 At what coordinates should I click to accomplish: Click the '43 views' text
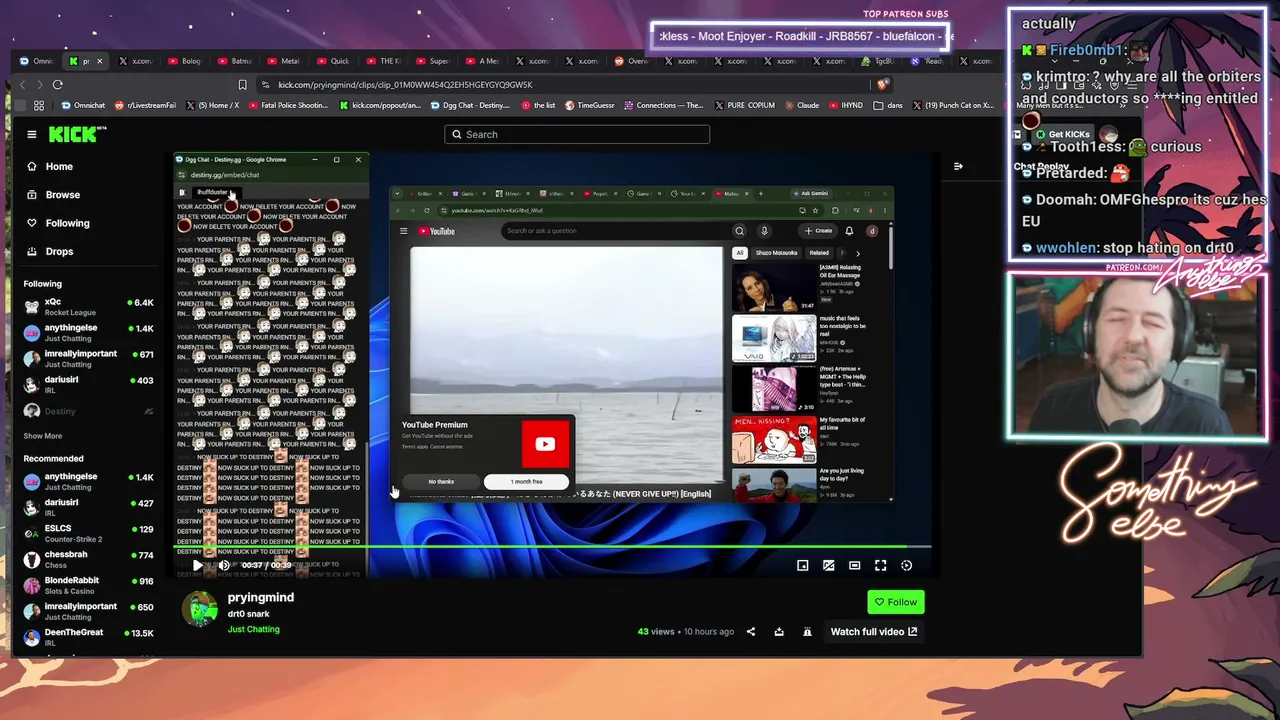pyautogui.click(x=656, y=632)
